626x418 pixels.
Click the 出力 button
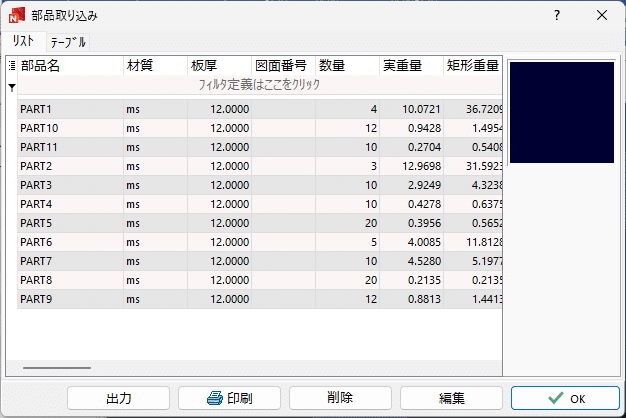[119, 398]
